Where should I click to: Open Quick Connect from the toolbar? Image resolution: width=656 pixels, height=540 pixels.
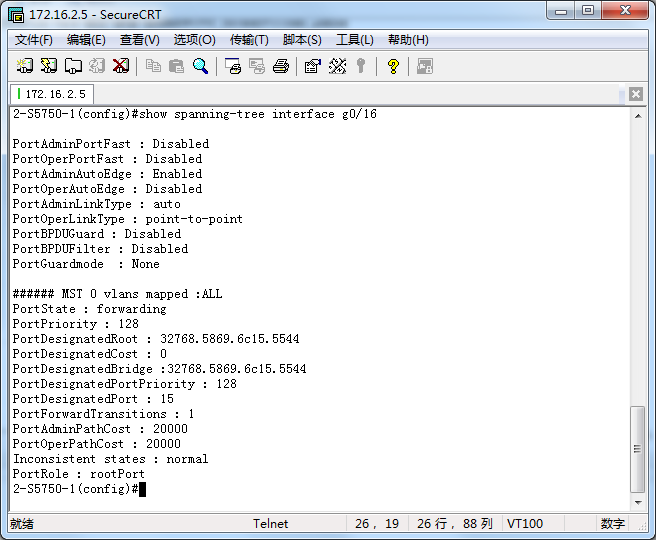tap(49, 66)
